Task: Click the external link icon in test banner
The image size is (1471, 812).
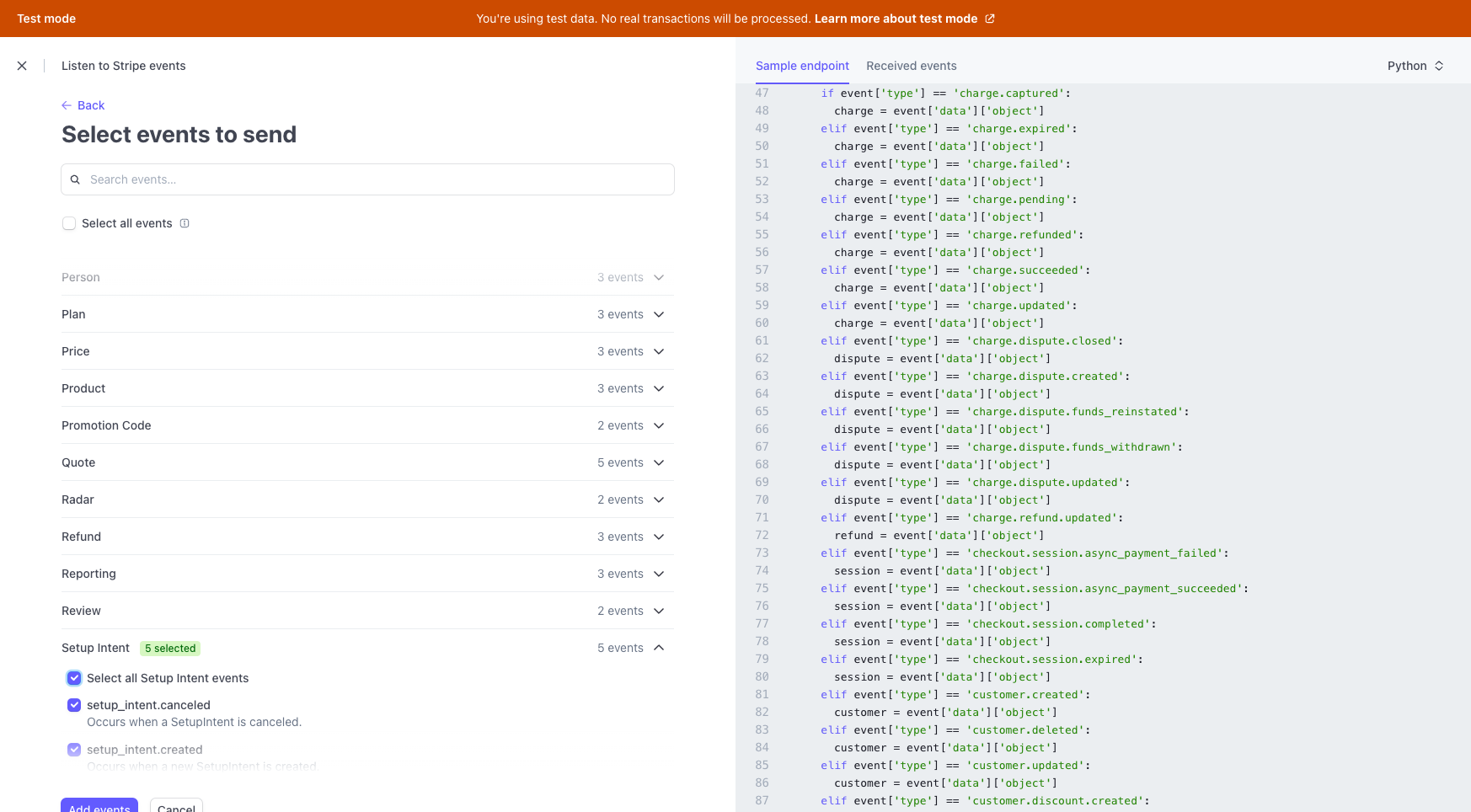Action: [x=990, y=19]
